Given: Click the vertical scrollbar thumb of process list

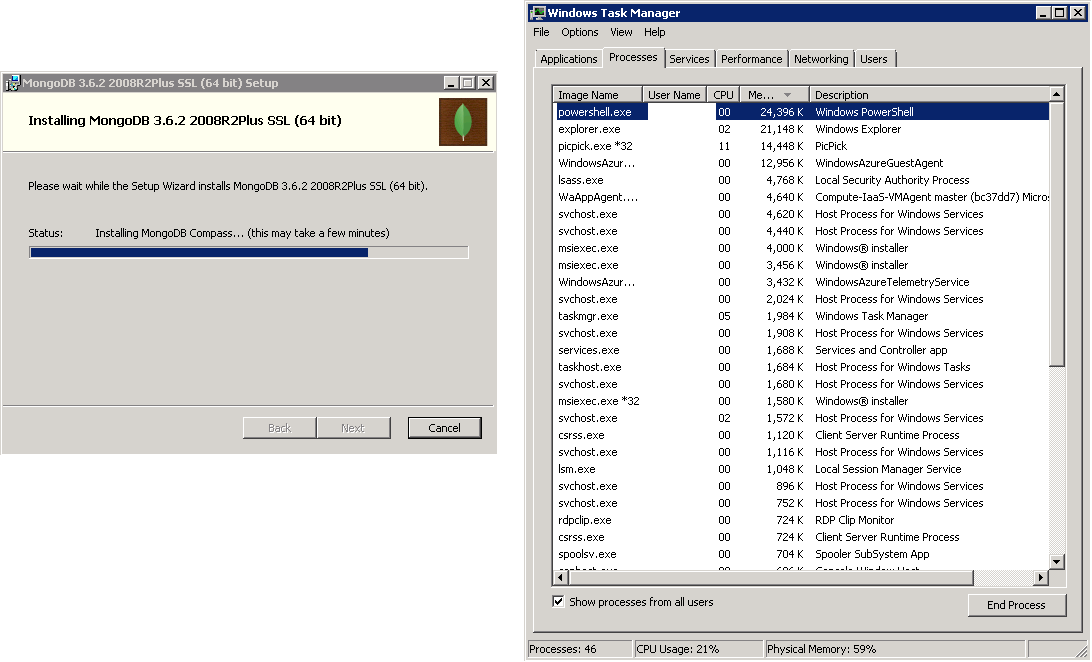Looking at the screenshot, I should pyautogui.click(x=1056, y=234).
